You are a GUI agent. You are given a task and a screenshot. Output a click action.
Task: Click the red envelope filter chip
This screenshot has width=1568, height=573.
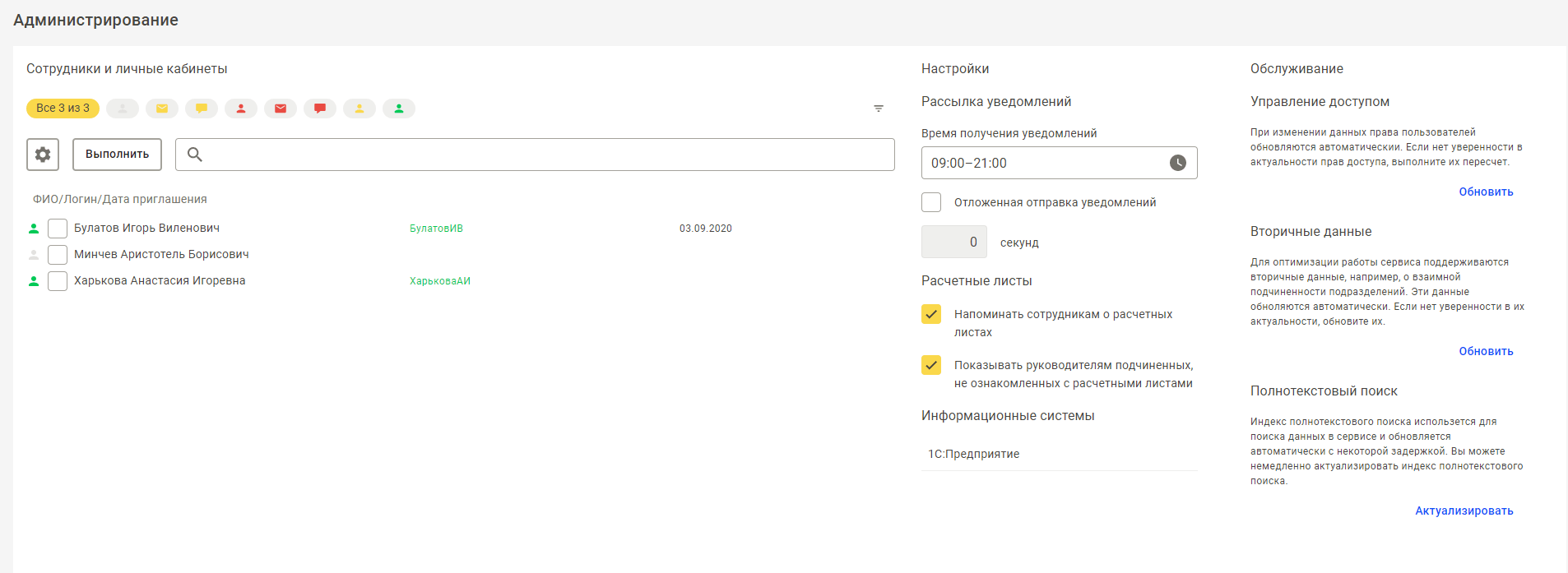point(281,109)
